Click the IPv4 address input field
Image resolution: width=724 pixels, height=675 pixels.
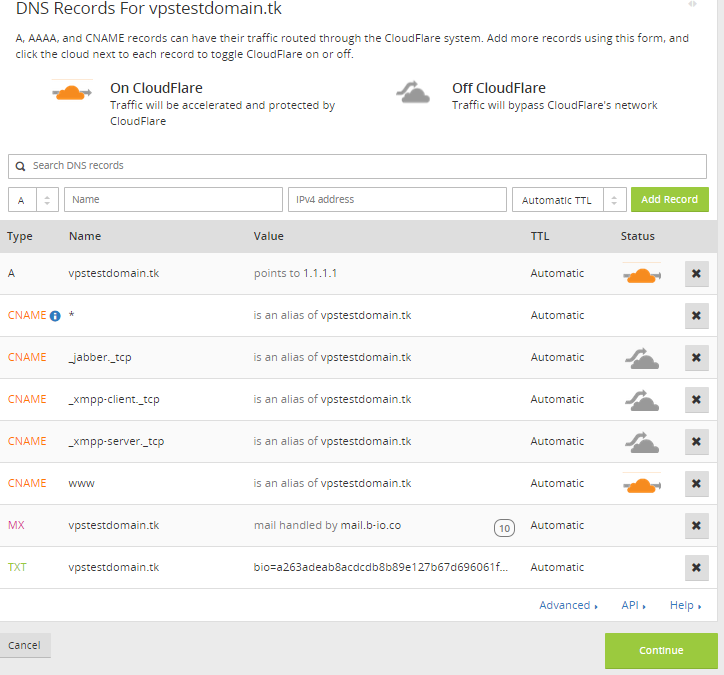[397, 199]
